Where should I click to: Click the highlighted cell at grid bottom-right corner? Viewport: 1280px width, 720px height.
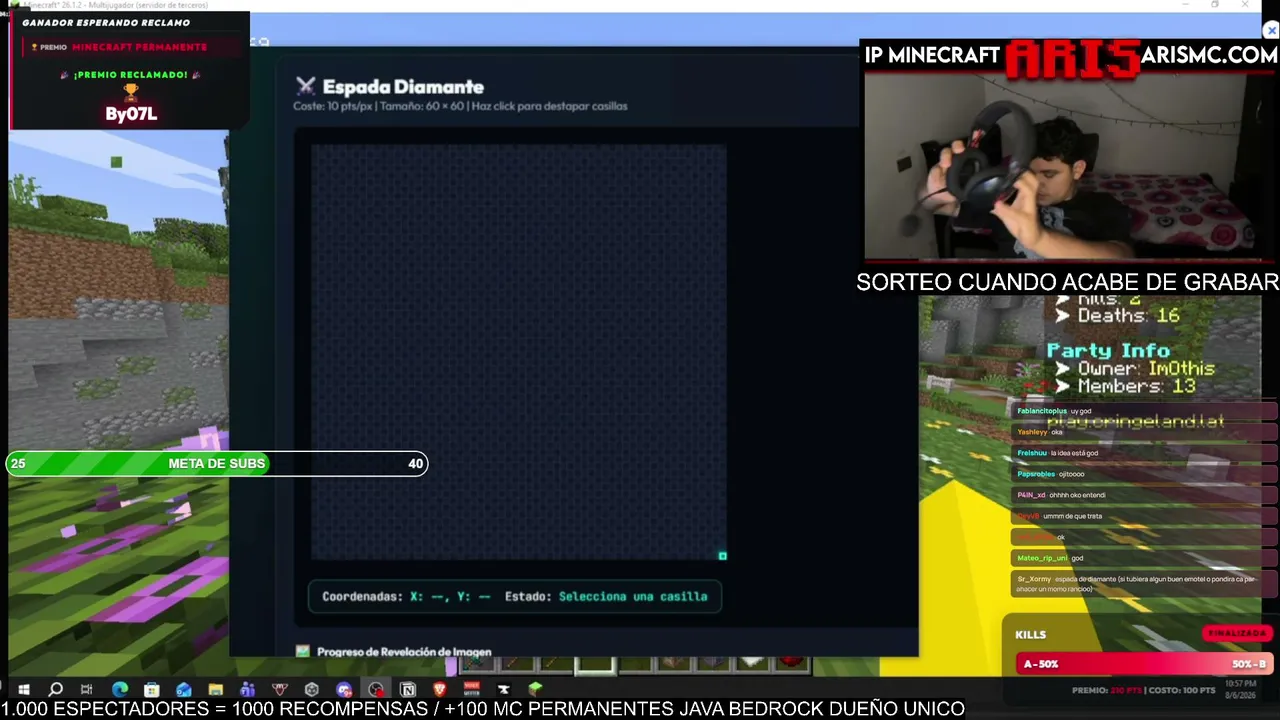(x=722, y=556)
